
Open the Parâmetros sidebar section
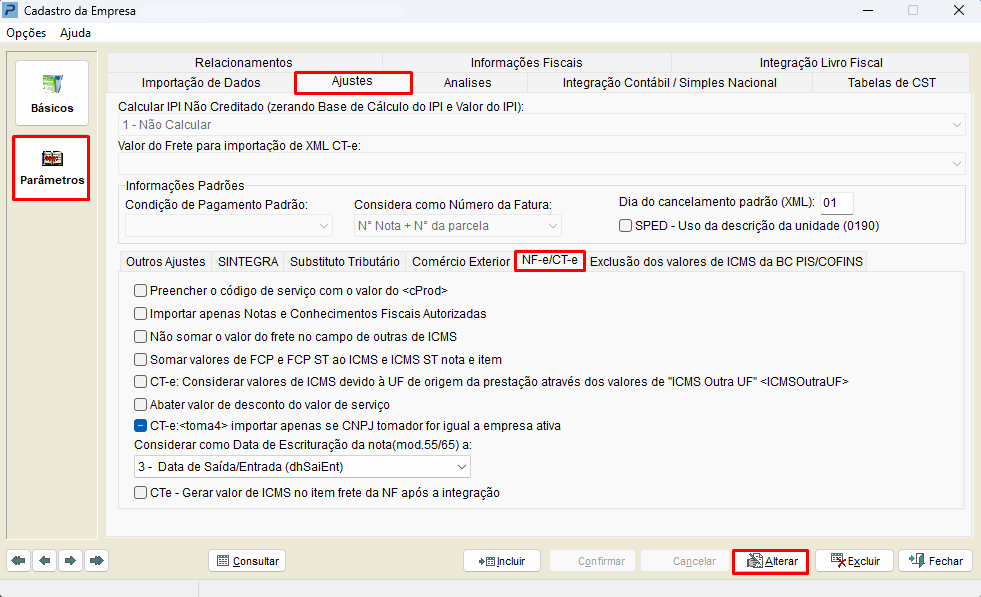51,168
